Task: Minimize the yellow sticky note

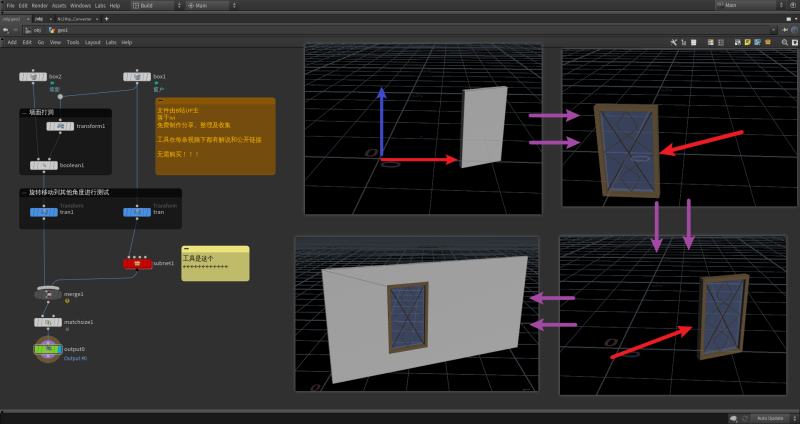Action: click(x=186, y=249)
